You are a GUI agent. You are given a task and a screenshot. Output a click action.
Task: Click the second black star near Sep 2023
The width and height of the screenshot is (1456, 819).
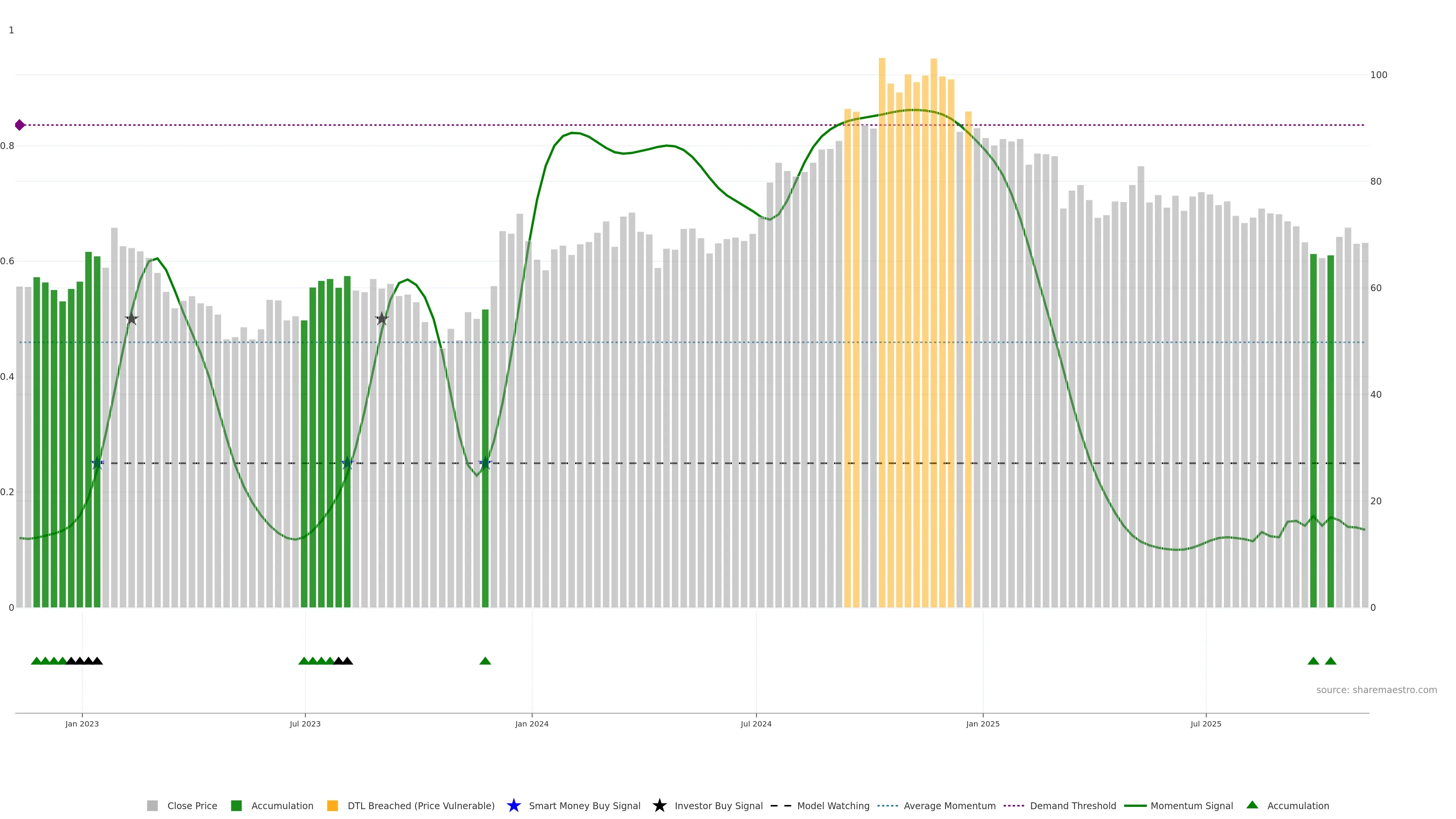381,319
